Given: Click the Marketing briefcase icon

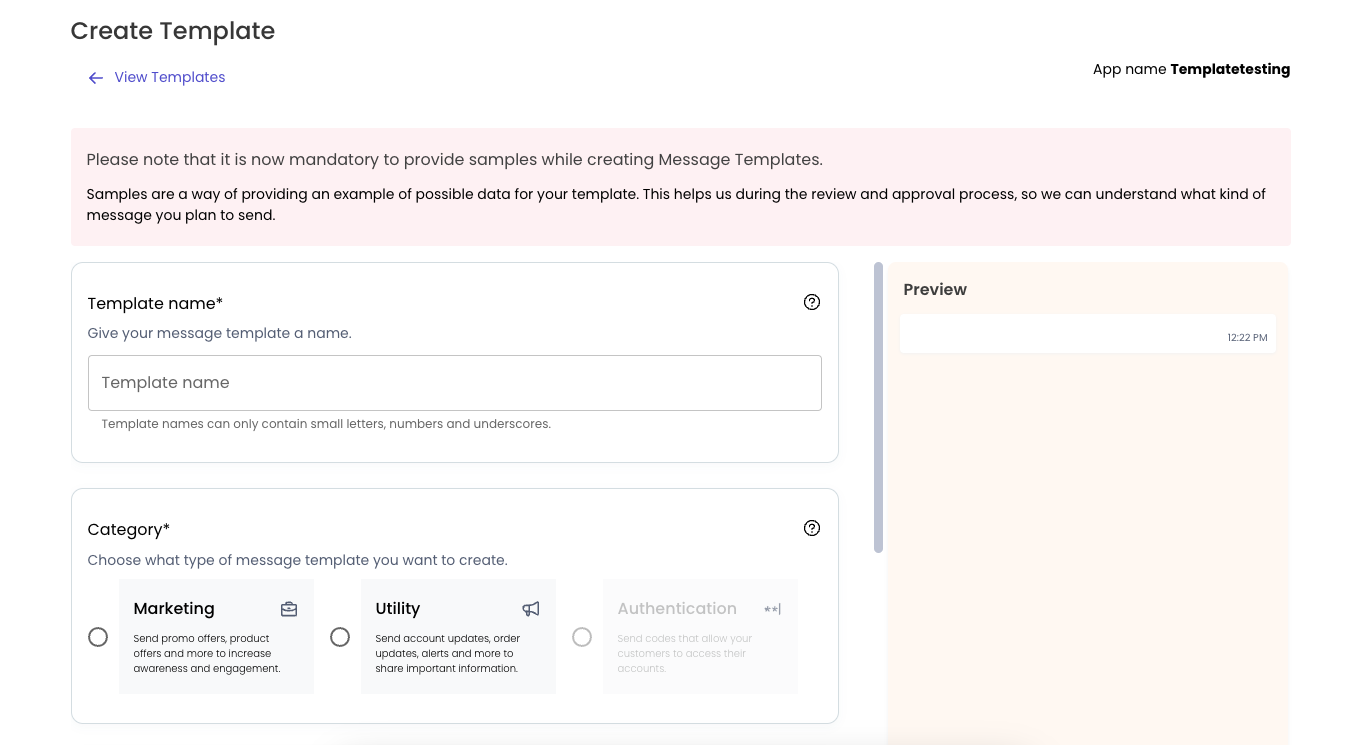Looking at the screenshot, I should point(289,609).
